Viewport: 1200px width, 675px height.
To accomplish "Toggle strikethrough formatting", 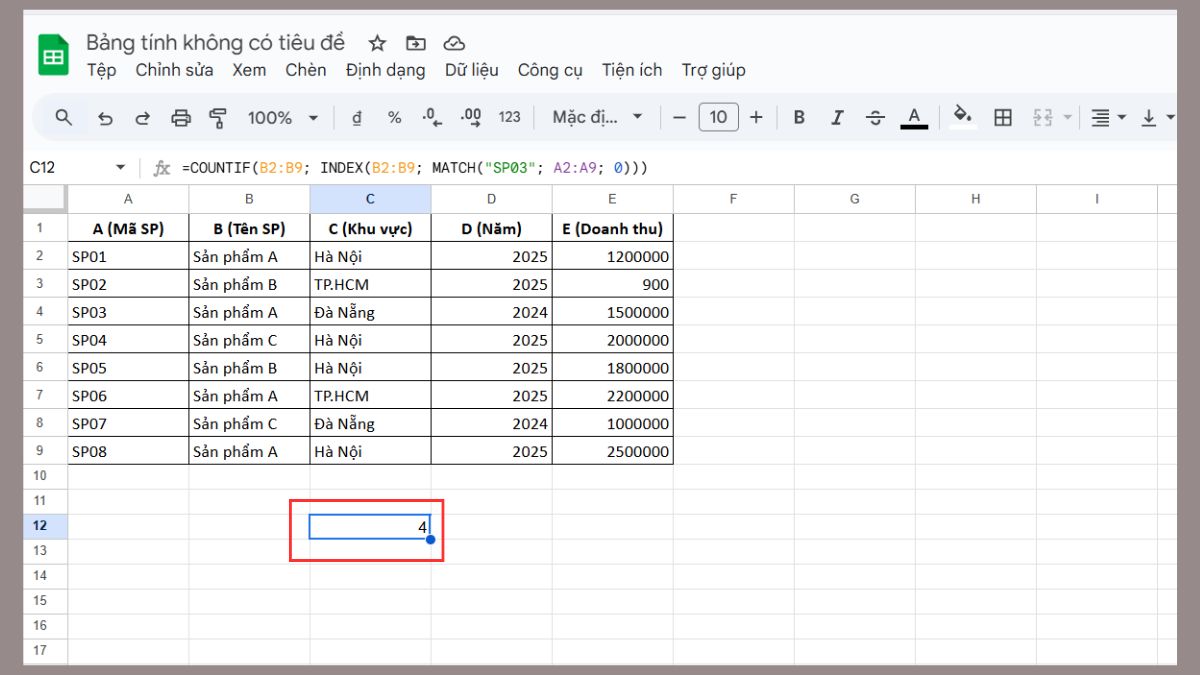I will click(x=875, y=118).
